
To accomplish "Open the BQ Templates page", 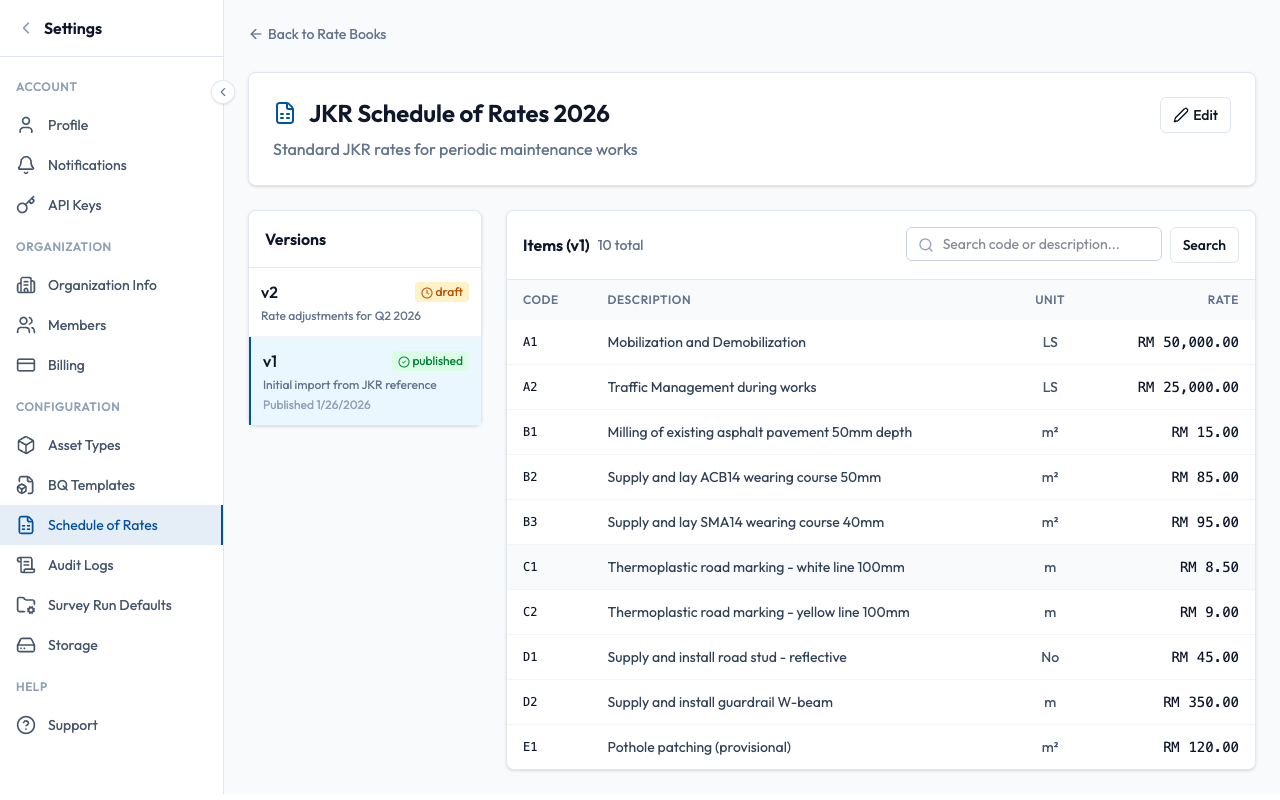I will (91, 485).
